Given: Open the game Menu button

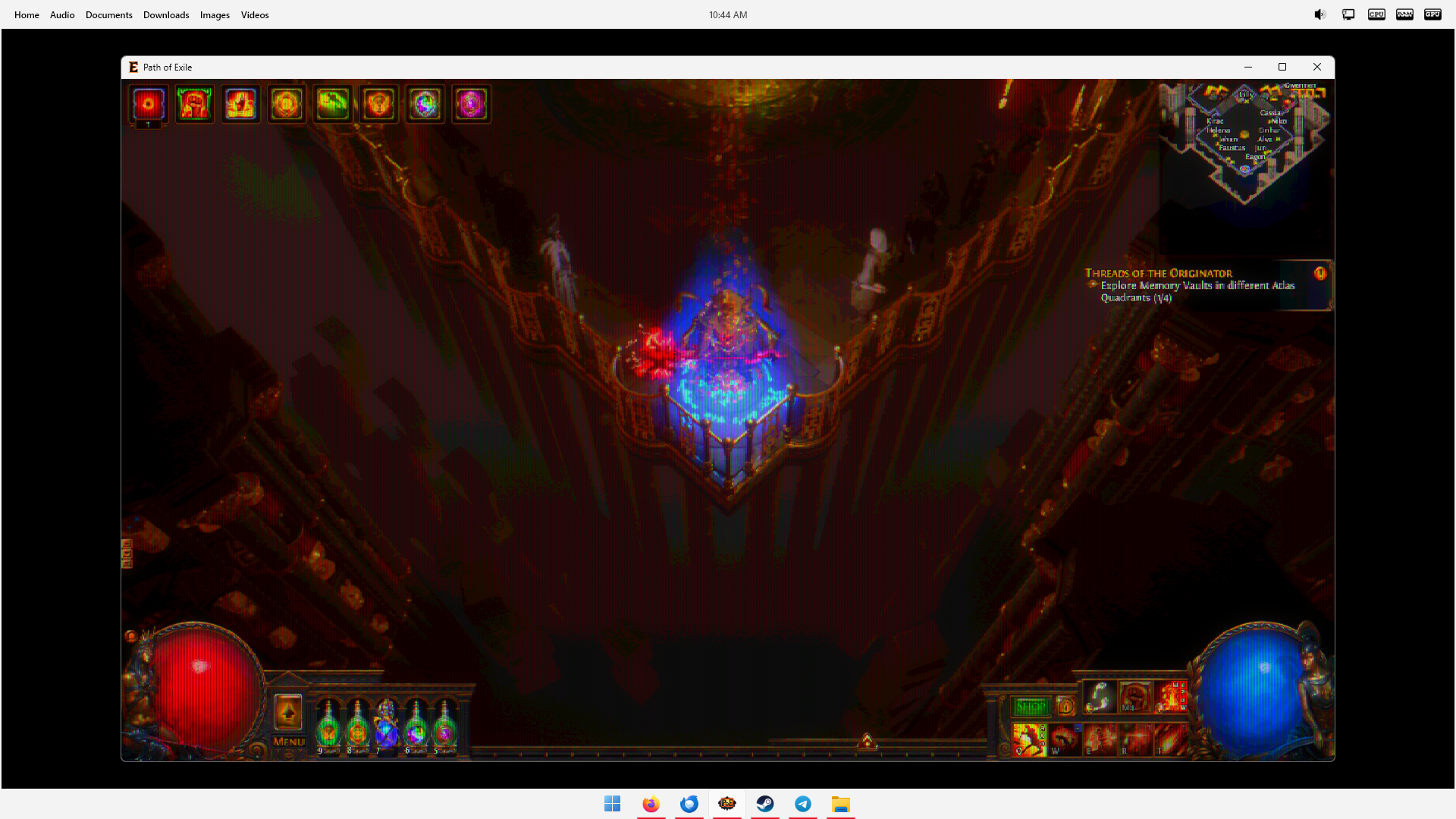Looking at the screenshot, I should pos(288,742).
